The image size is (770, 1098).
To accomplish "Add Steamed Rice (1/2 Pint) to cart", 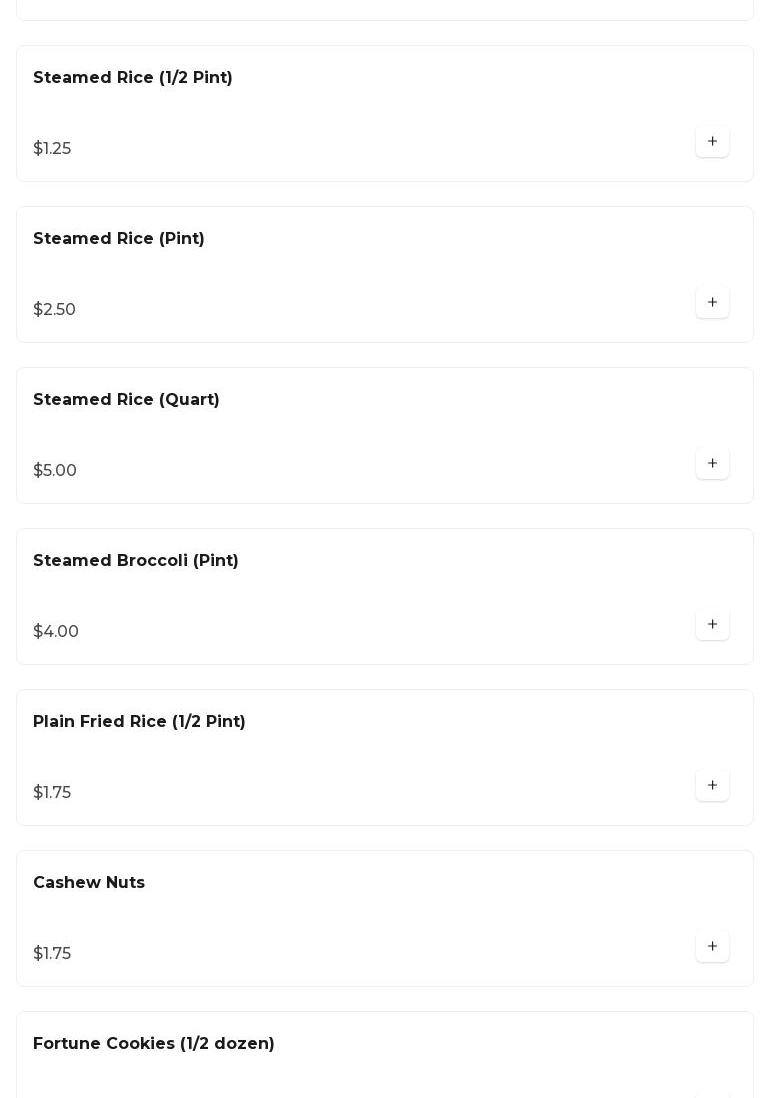I will click(712, 142).
